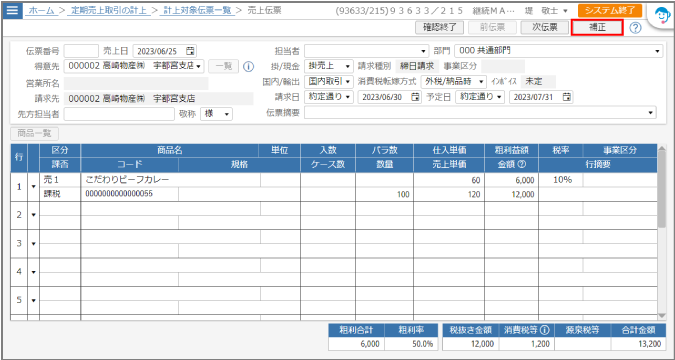Show 金額 column help icon
The height and width of the screenshot is (360, 675).
pos(522,164)
